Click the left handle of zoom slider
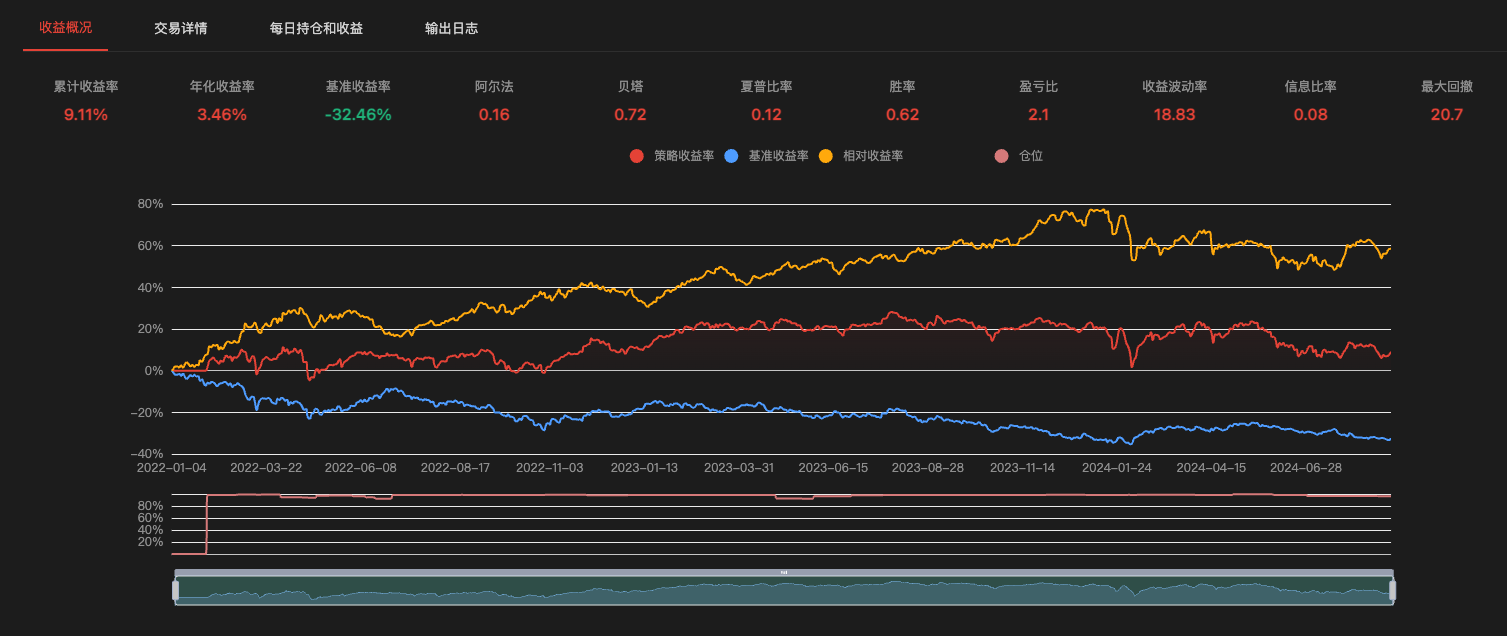1507x636 pixels. [176, 591]
